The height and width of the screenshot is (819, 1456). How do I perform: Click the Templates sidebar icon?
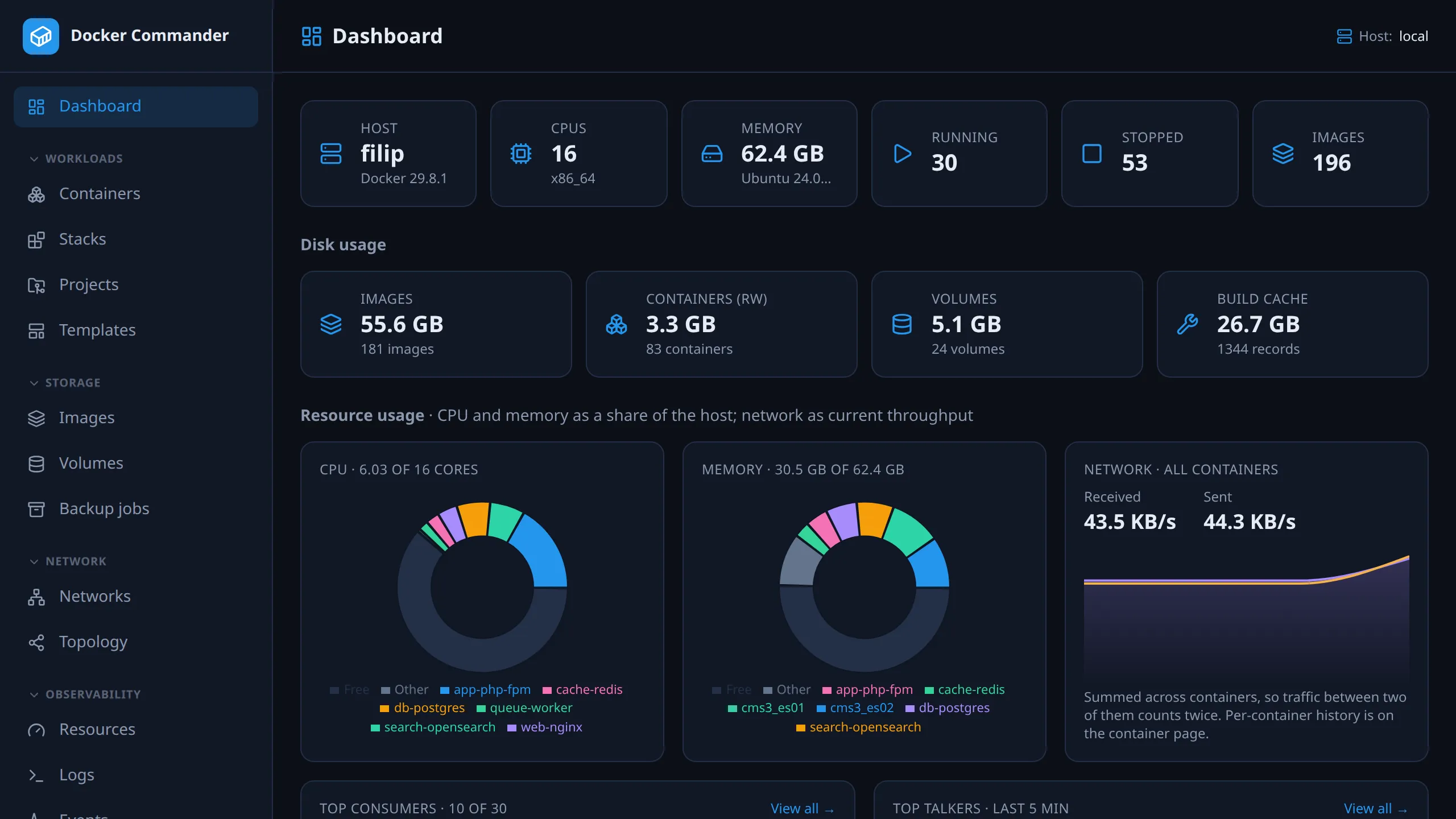click(36, 330)
